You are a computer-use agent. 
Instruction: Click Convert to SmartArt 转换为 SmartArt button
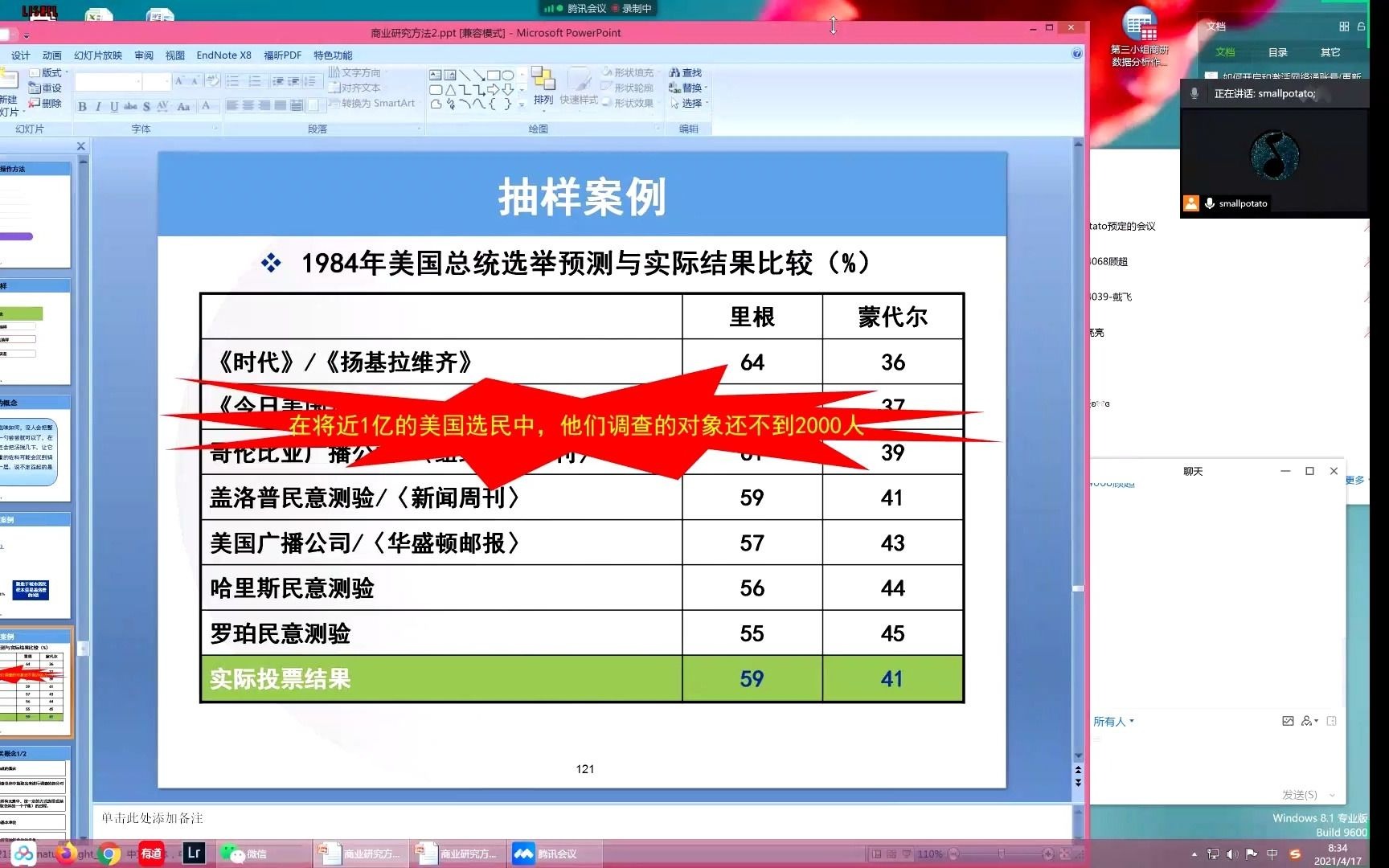click(372, 103)
